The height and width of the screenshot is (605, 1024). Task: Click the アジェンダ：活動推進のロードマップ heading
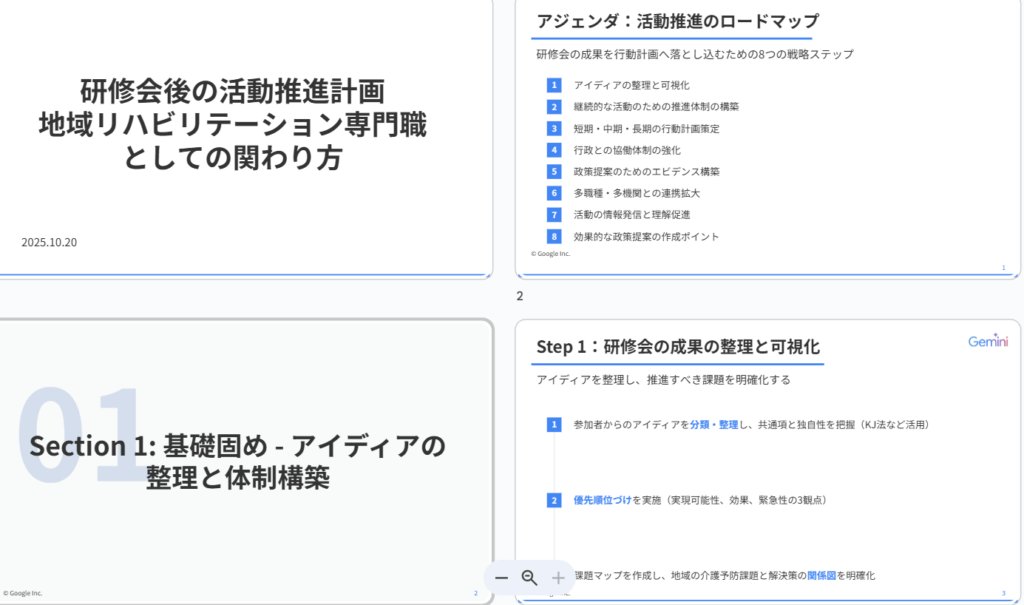tap(677, 22)
